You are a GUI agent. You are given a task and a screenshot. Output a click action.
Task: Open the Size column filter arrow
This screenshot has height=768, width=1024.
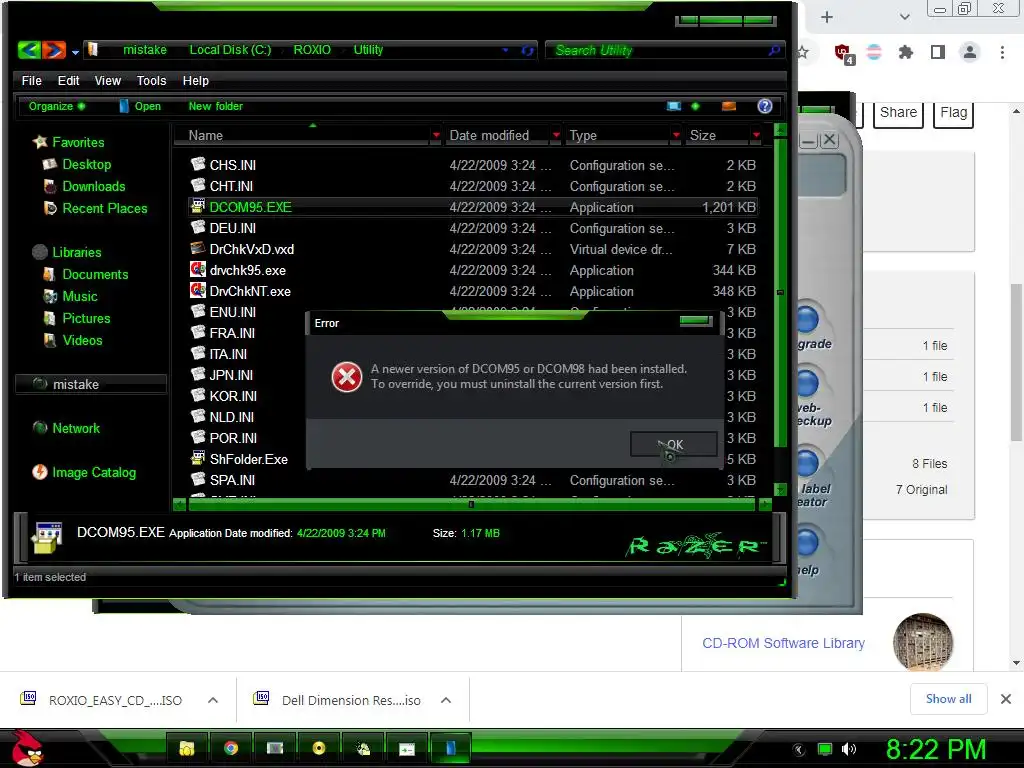click(x=756, y=135)
